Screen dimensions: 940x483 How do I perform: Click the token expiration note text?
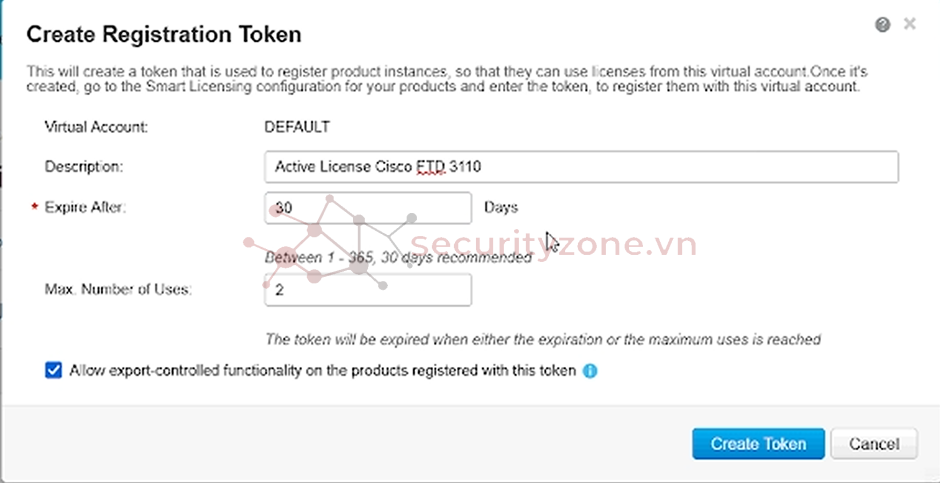pos(542,339)
